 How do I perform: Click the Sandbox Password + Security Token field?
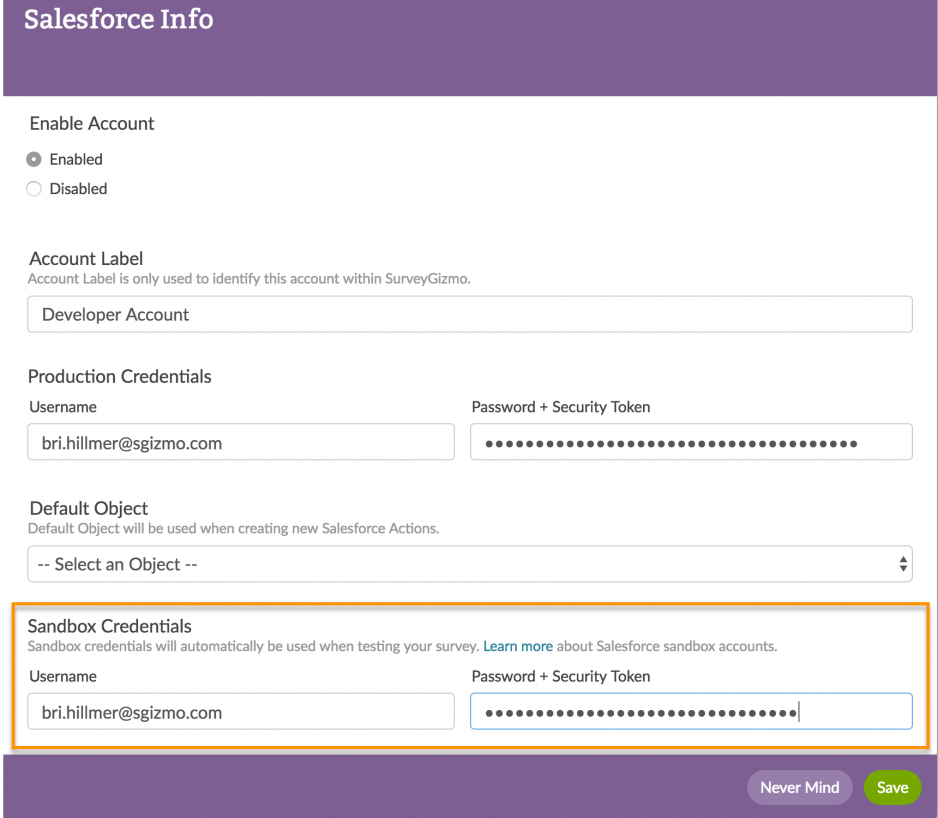pos(690,711)
